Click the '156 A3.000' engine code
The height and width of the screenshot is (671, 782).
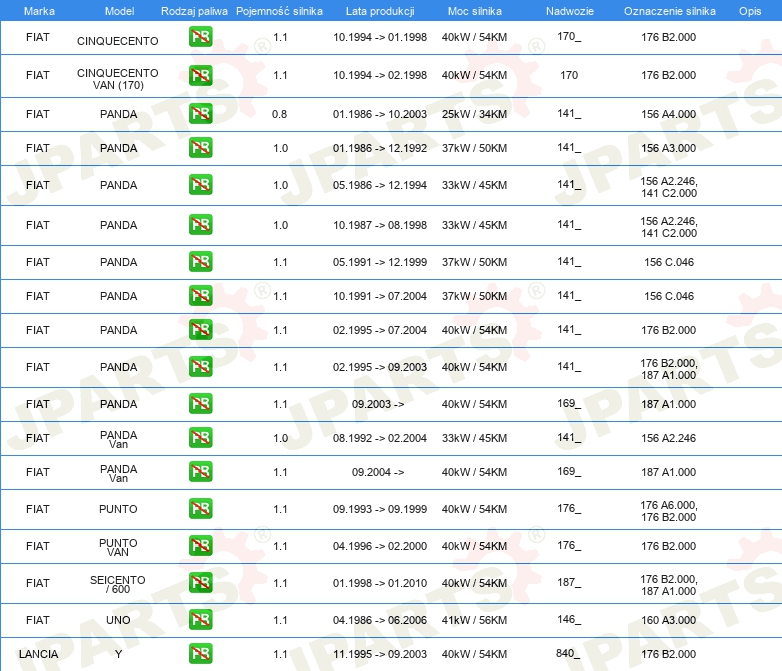669,148
